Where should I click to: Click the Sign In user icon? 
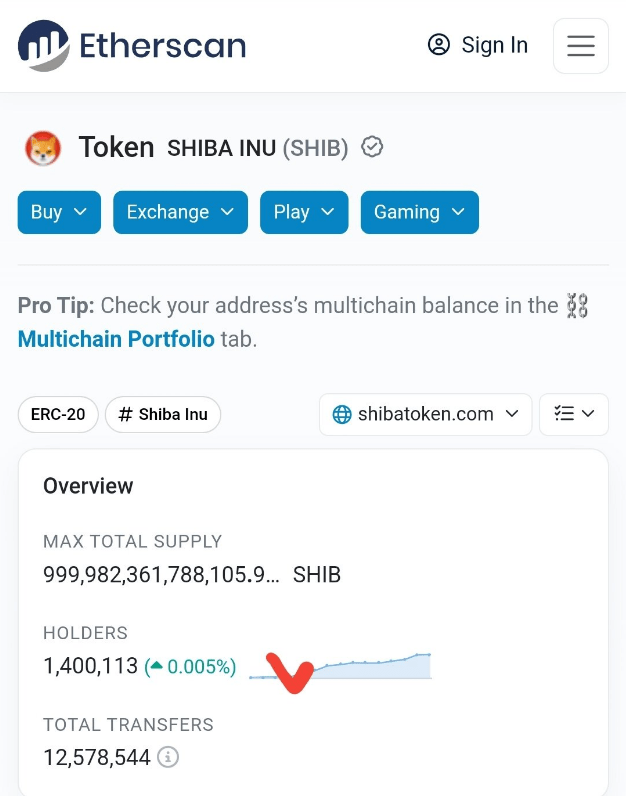tap(438, 45)
